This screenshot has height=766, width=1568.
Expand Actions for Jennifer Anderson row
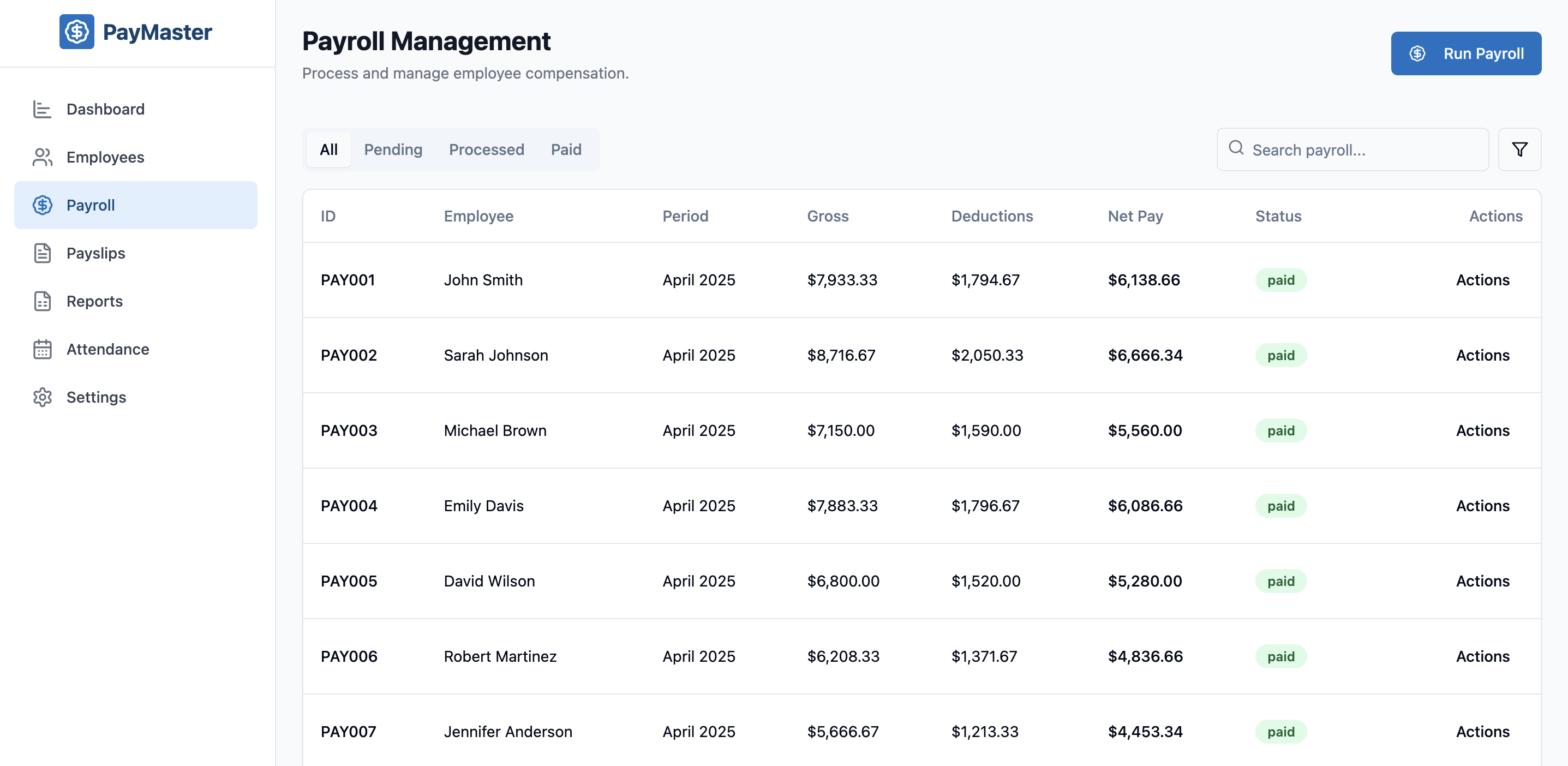point(1482,732)
